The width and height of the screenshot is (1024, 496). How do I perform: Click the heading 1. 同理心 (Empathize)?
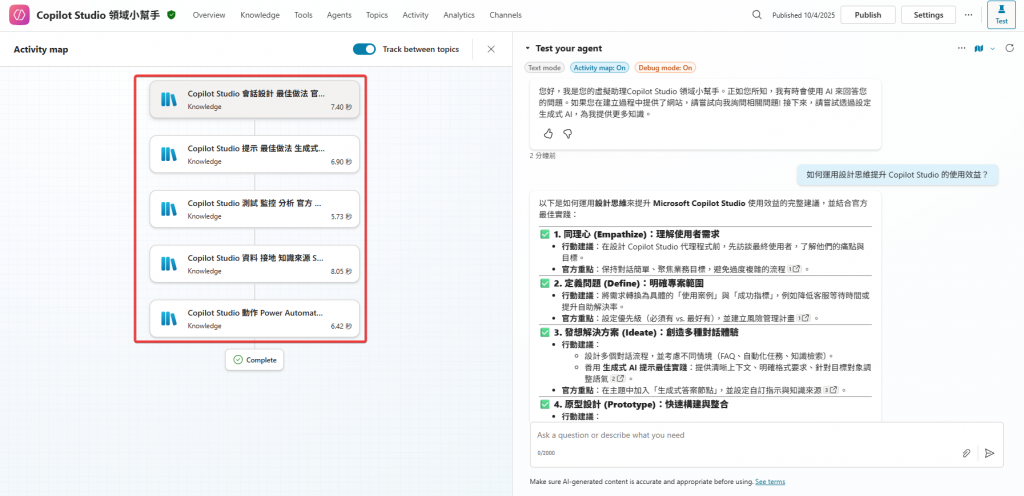click(637, 234)
